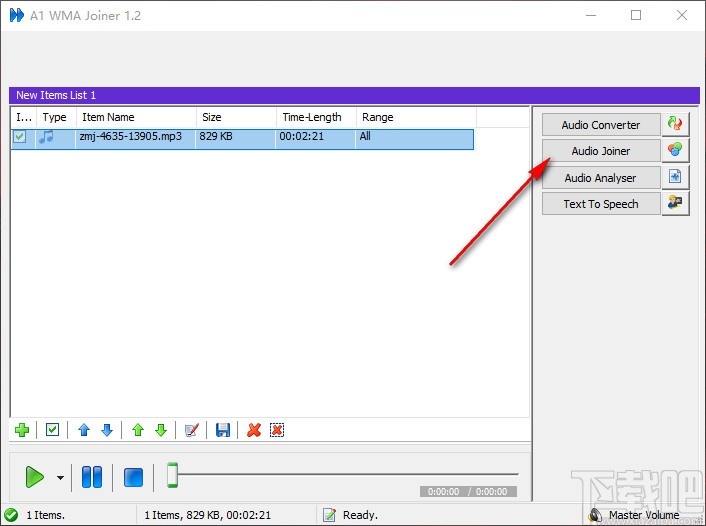
Task: Click the Text To Speech person icon
Action: pyautogui.click(x=675, y=203)
